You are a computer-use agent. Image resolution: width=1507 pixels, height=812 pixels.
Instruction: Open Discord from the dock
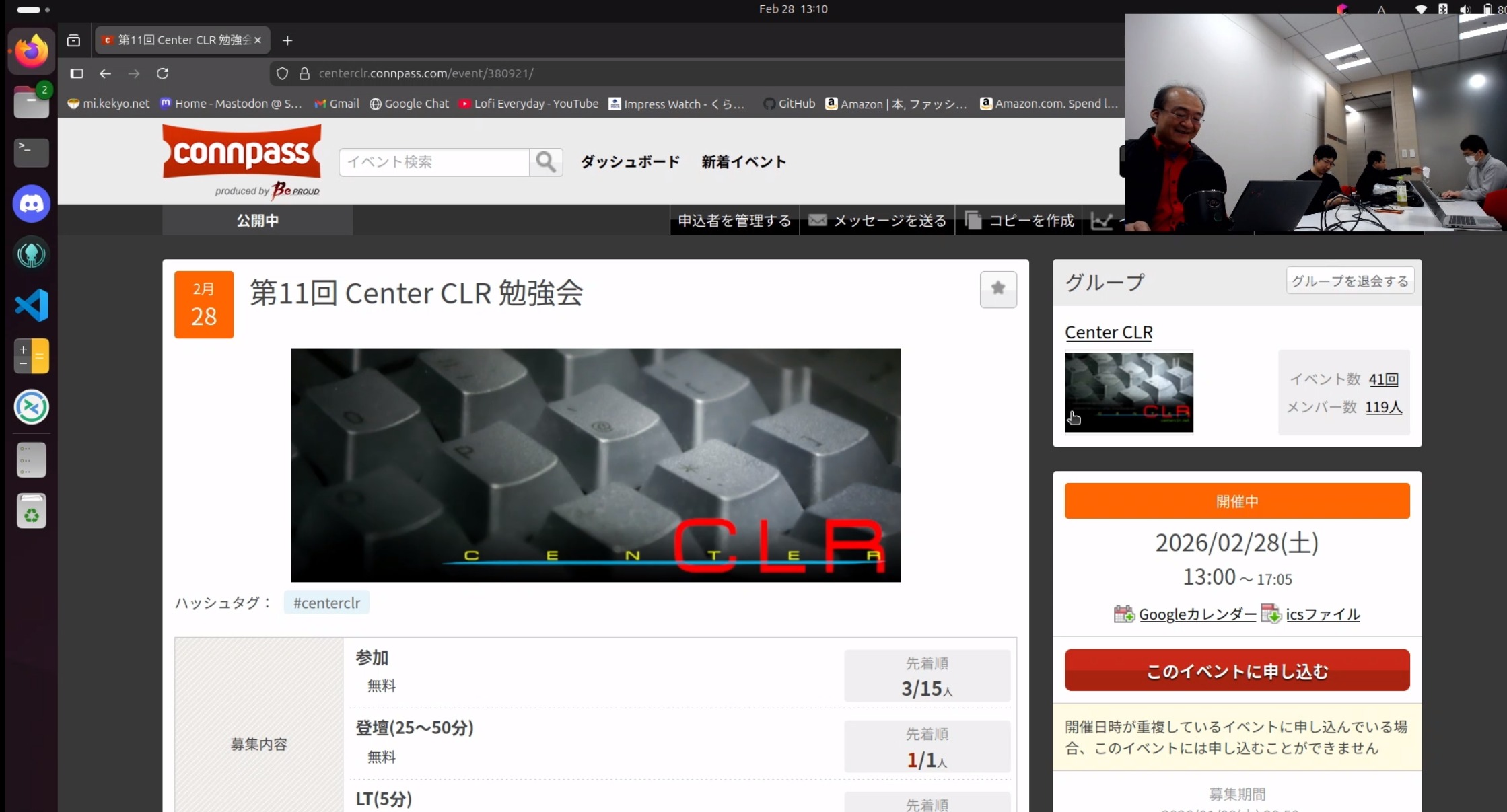click(x=31, y=203)
